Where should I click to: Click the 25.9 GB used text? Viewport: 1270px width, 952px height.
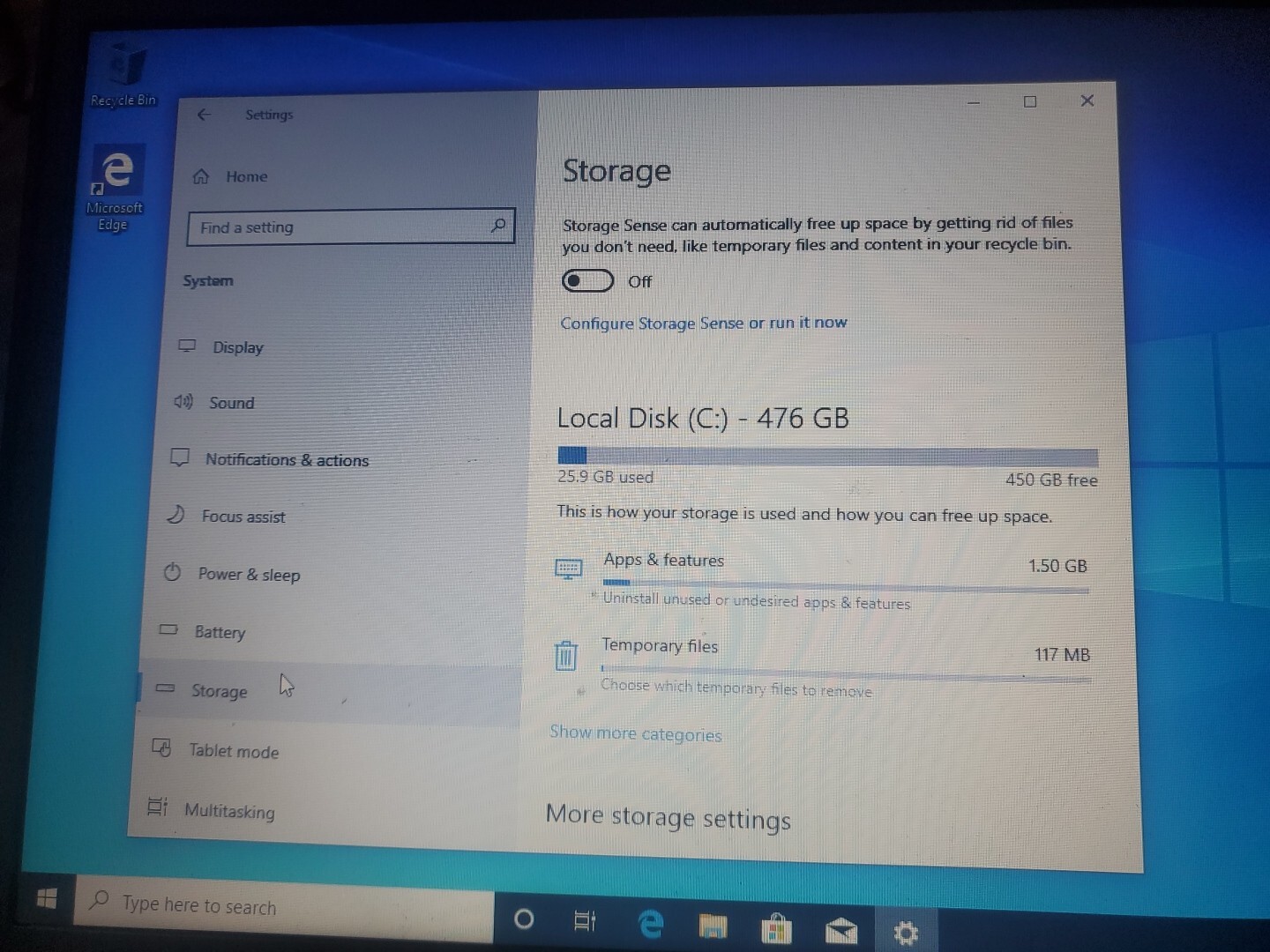(x=605, y=477)
